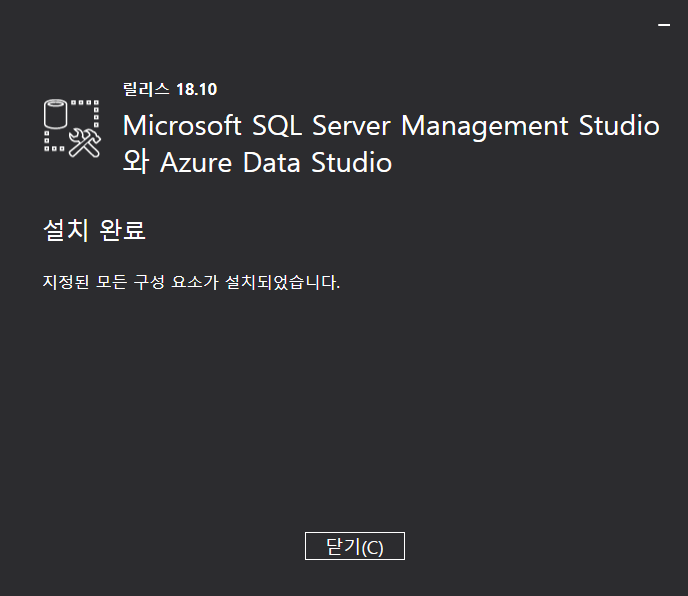The height and width of the screenshot is (596, 688).
Task: Select the 릴리스 18.10 version text
Action: (170, 90)
